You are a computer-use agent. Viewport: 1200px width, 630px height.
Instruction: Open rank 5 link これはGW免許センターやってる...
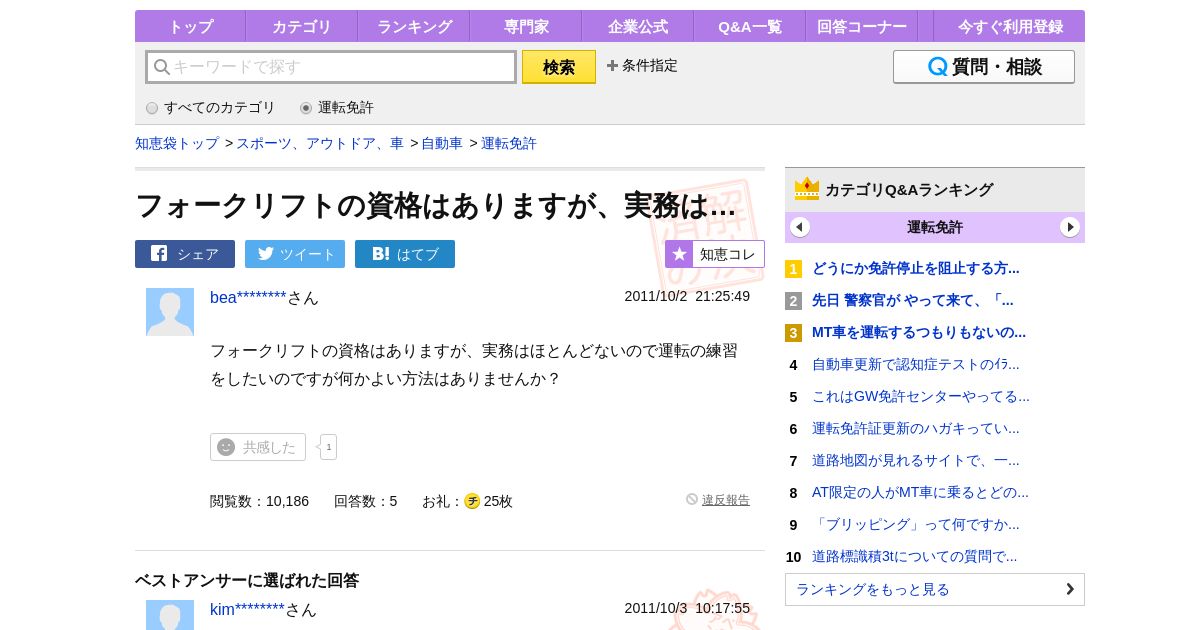[x=921, y=396]
